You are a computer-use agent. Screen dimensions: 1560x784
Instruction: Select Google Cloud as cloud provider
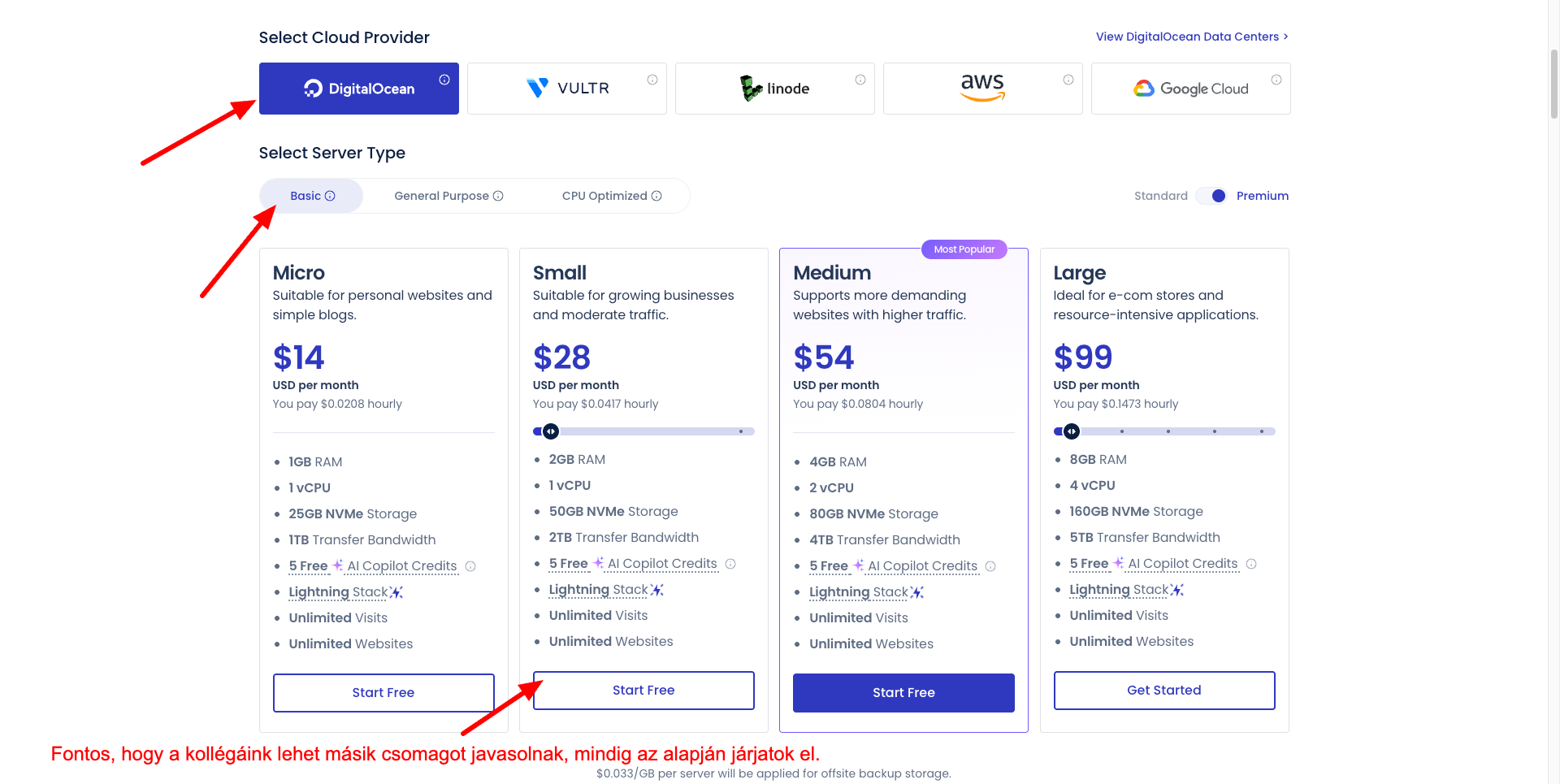[x=1190, y=89]
